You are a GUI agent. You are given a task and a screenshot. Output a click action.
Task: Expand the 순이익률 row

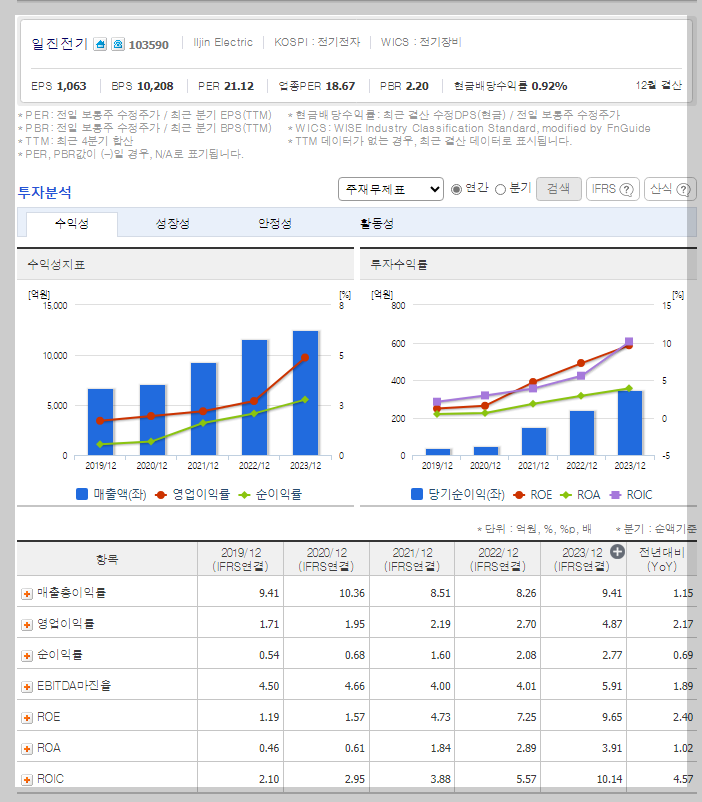click(27, 656)
